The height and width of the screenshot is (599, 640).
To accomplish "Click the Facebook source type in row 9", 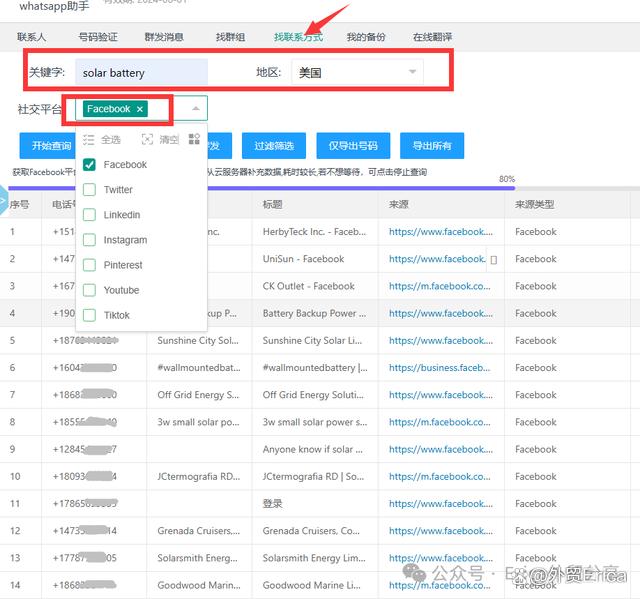I will tap(536, 449).
